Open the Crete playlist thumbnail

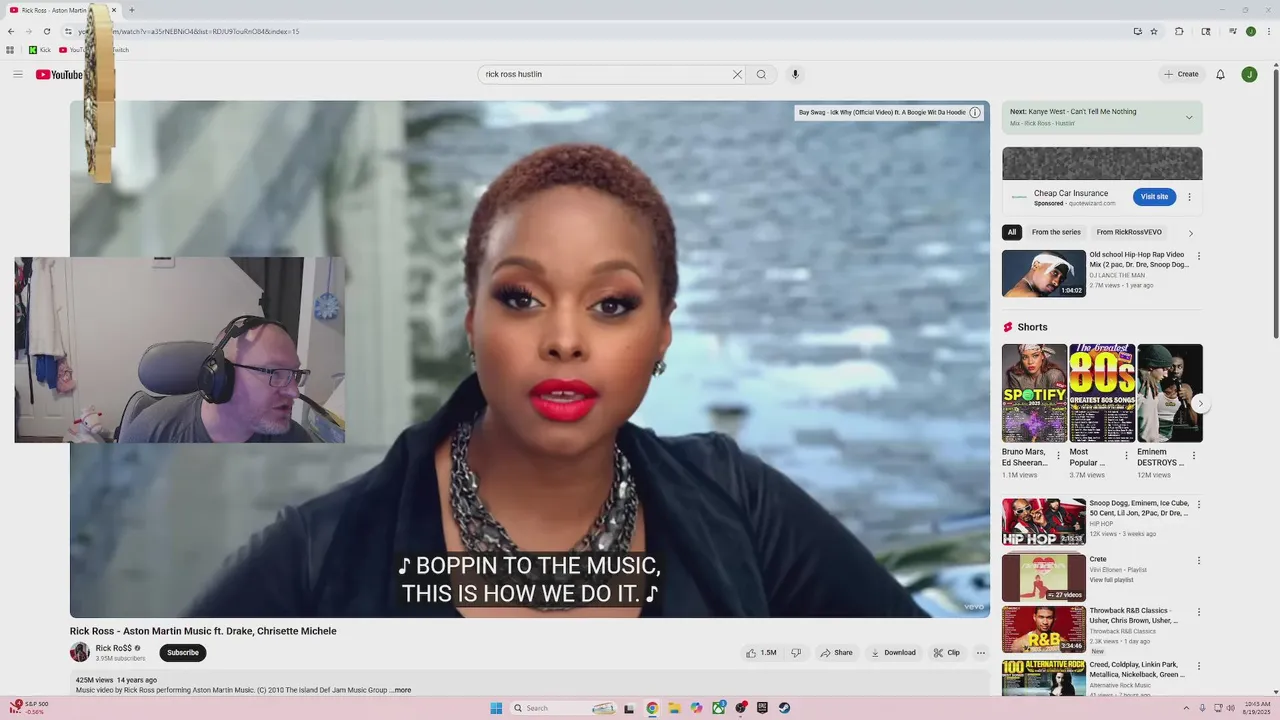(1044, 578)
